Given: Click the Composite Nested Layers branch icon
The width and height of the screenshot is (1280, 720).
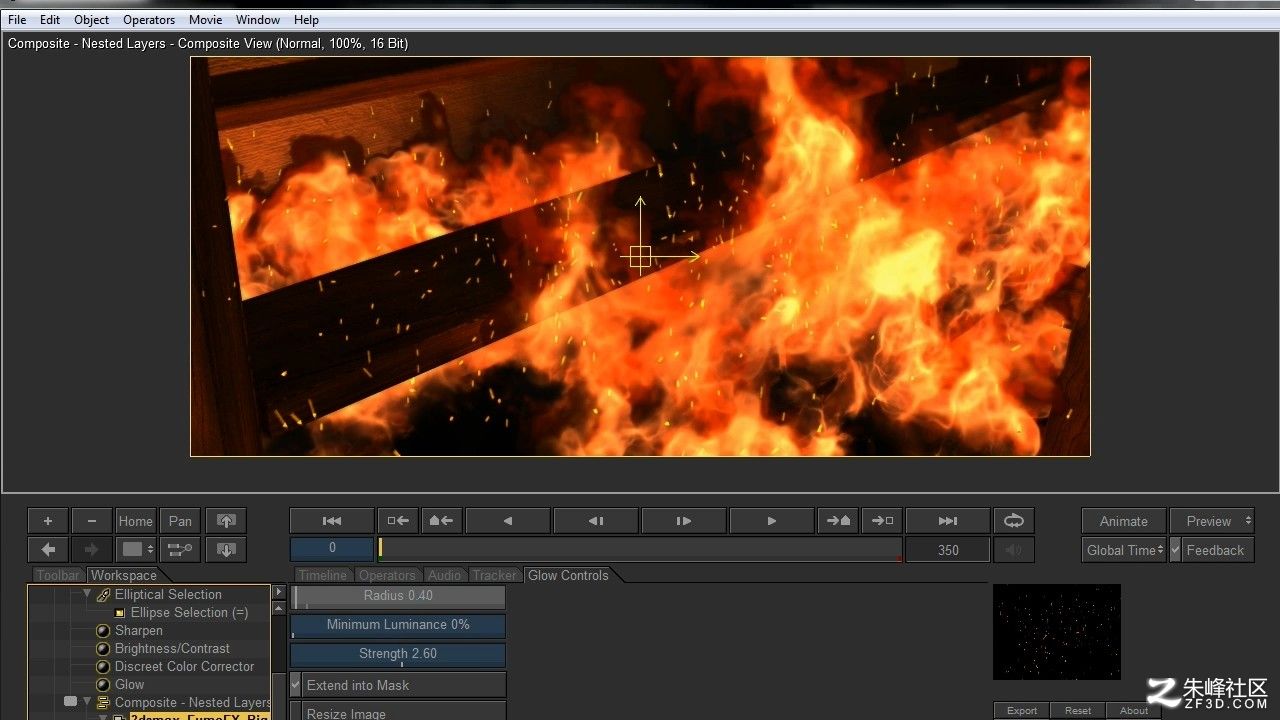Looking at the screenshot, I should coord(103,703).
